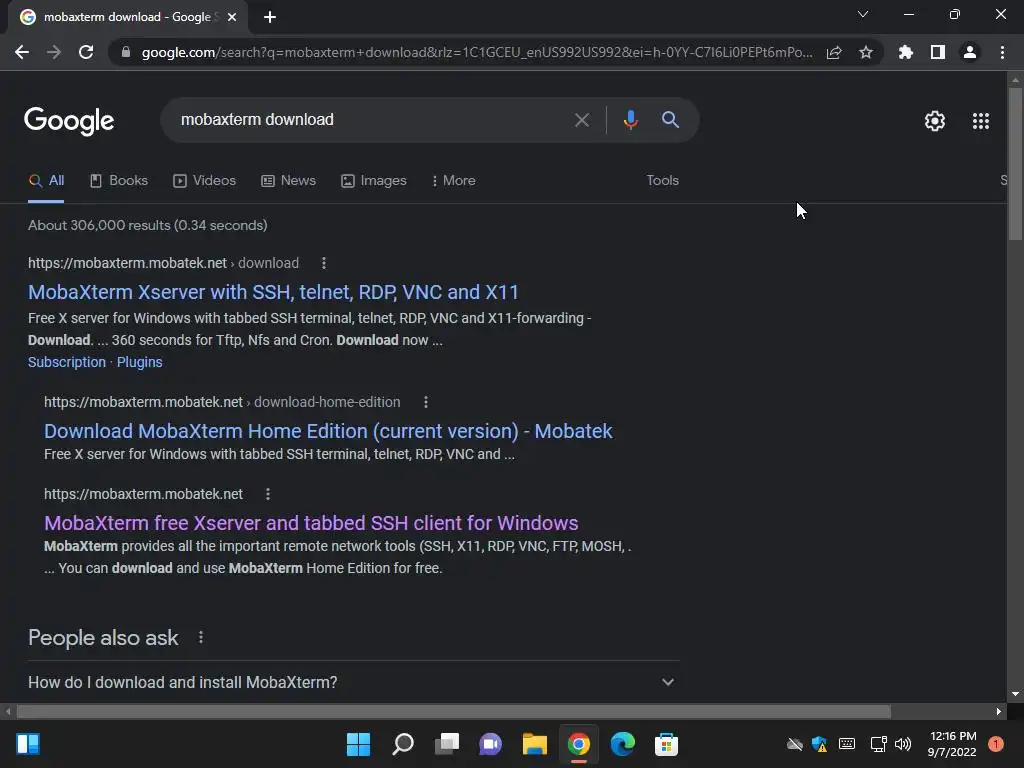Select the All results tab
This screenshot has width=1024, height=768.
(x=46, y=181)
